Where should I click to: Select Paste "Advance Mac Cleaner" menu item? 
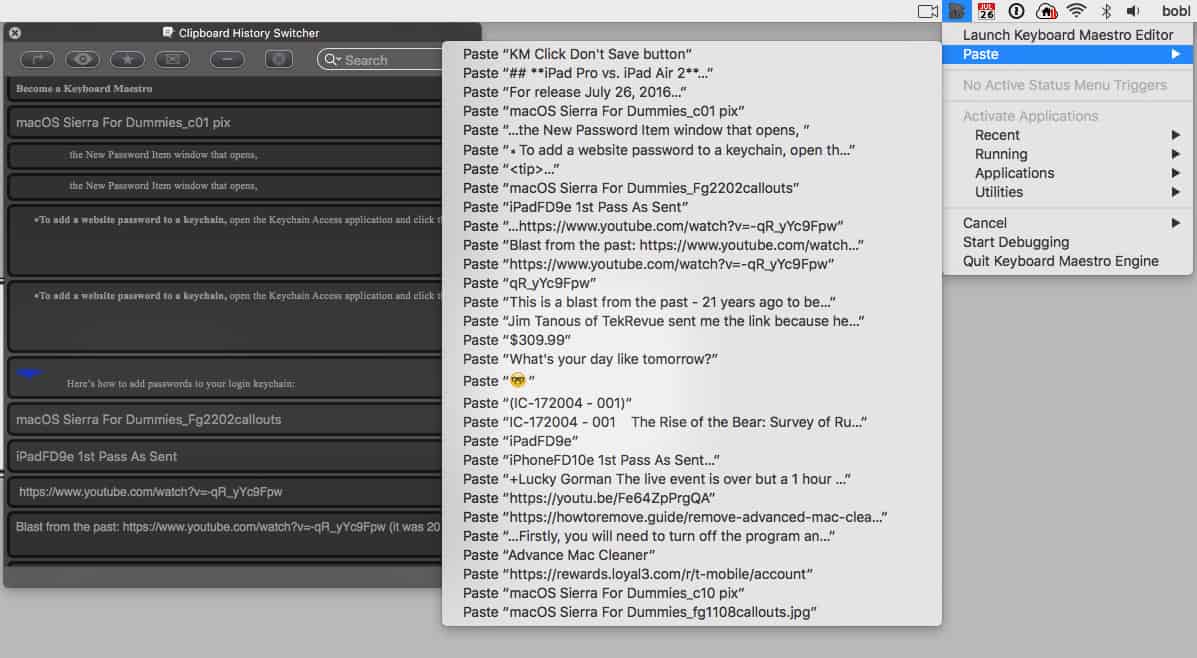point(691,556)
